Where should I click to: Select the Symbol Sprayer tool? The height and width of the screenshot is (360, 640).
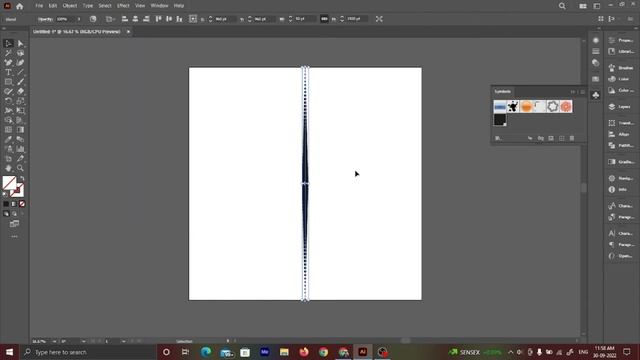8,149
